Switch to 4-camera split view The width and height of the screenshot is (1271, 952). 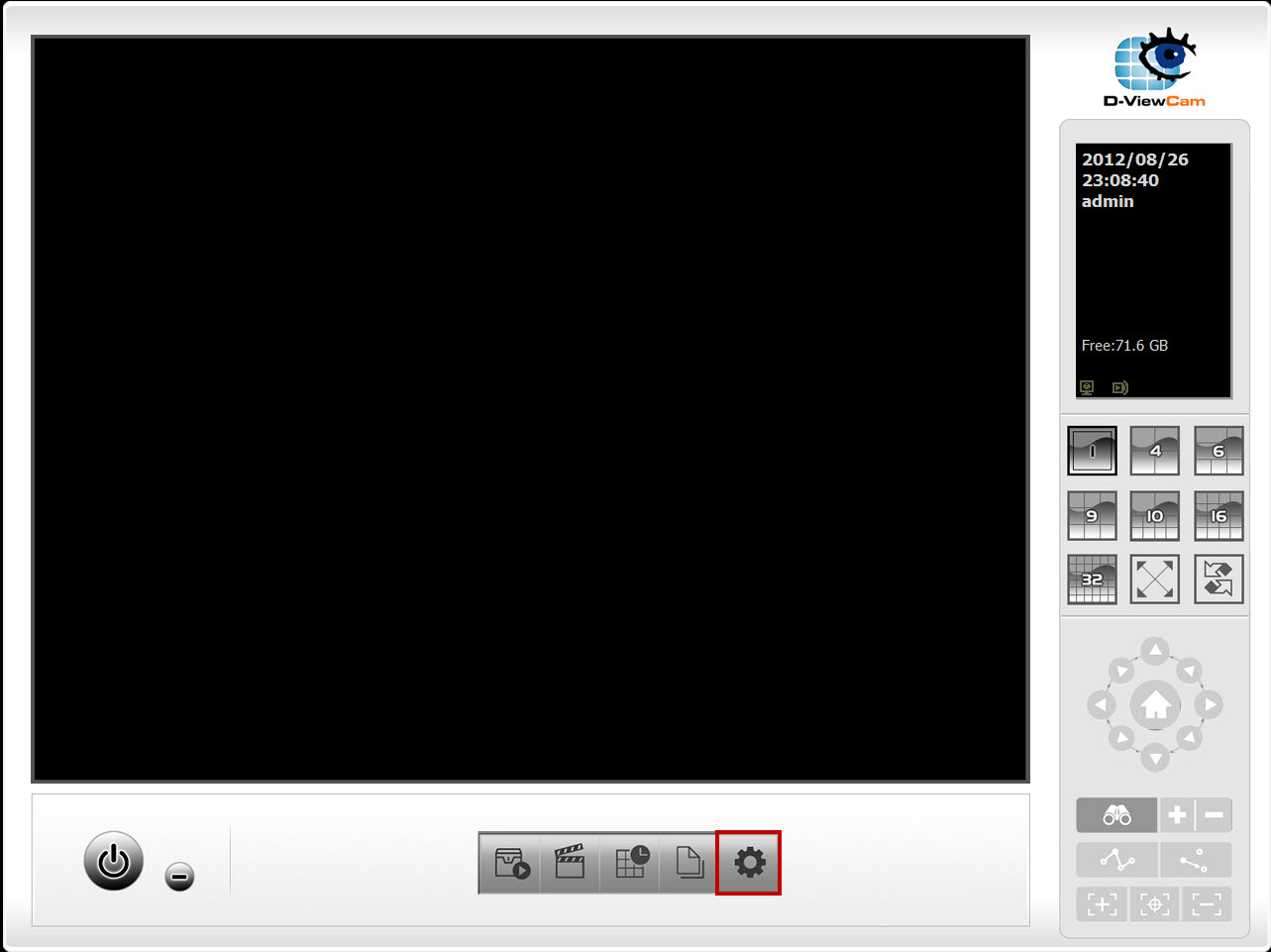click(1155, 452)
